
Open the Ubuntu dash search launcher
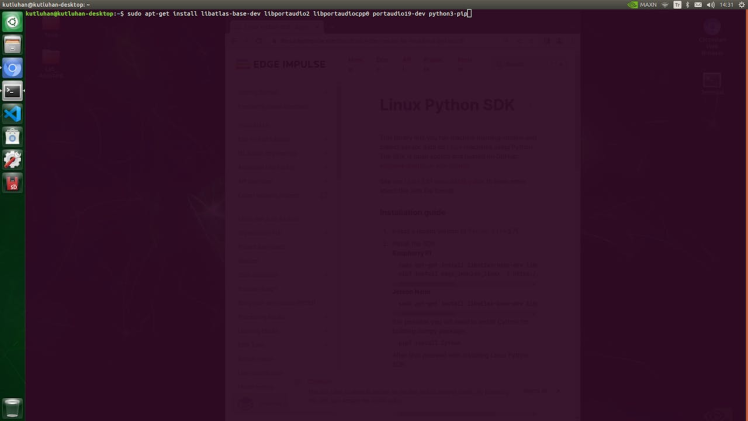click(x=12, y=22)
